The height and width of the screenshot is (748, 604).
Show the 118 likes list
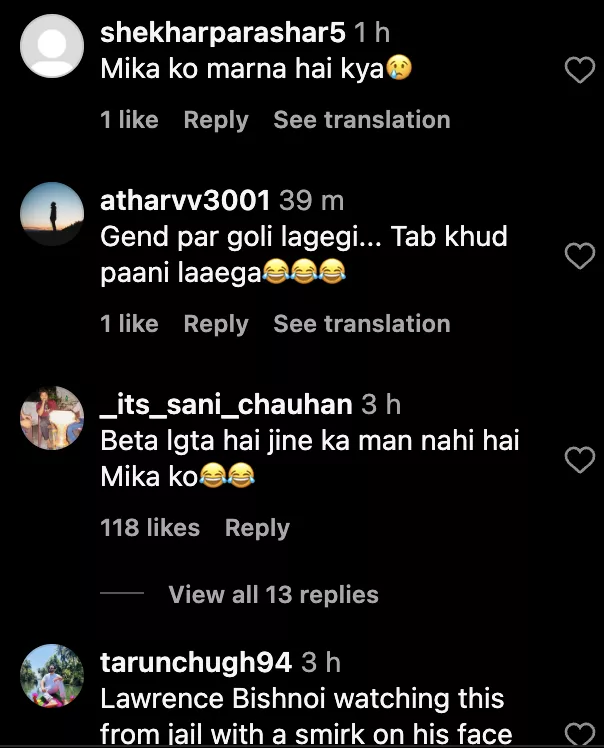pyautogui.click(x=150, y=528)
